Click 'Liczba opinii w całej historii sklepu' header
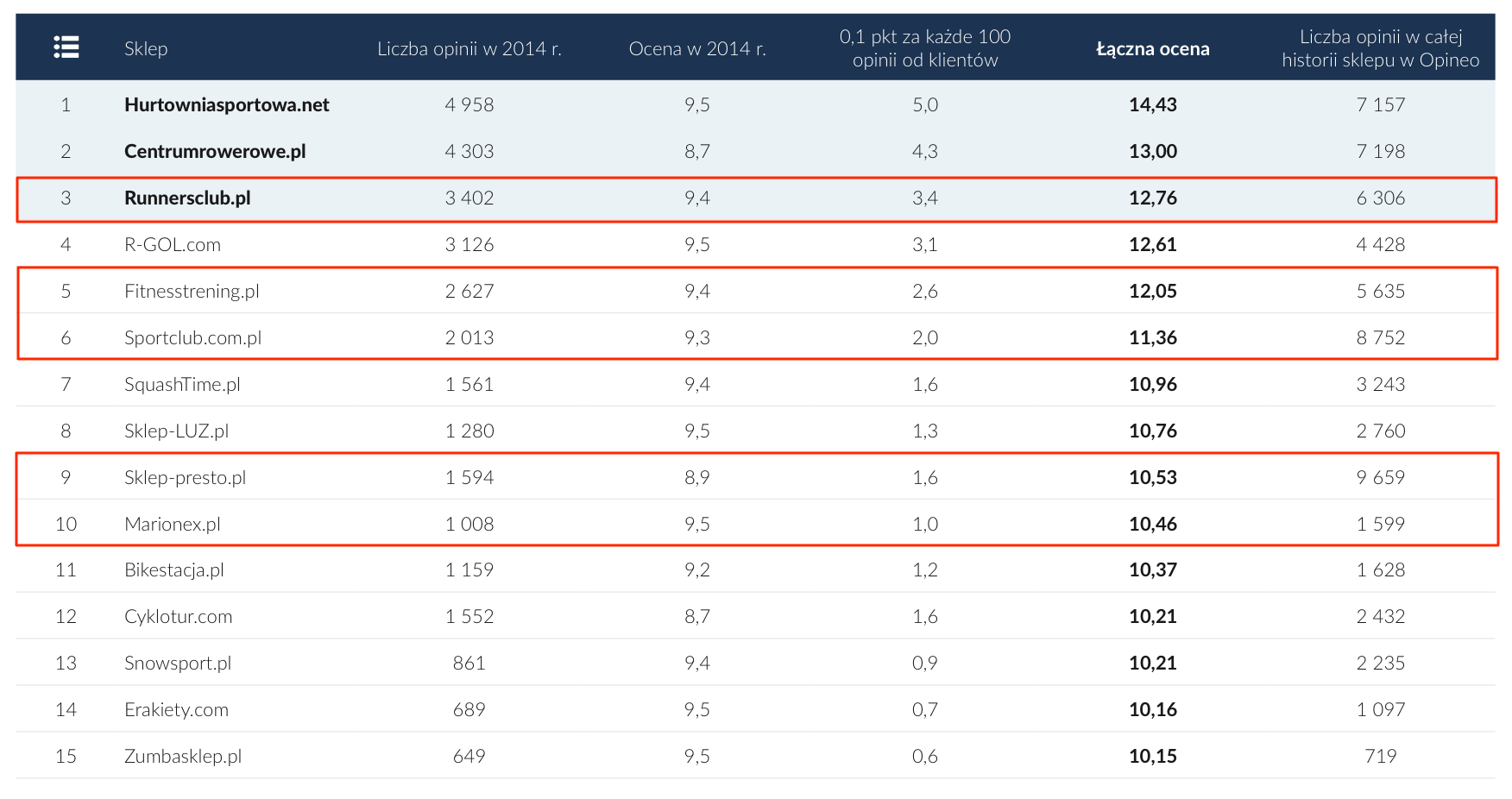Image resolution: width=1512 pixels, height=799 pixels. (x=1381, y=48)
